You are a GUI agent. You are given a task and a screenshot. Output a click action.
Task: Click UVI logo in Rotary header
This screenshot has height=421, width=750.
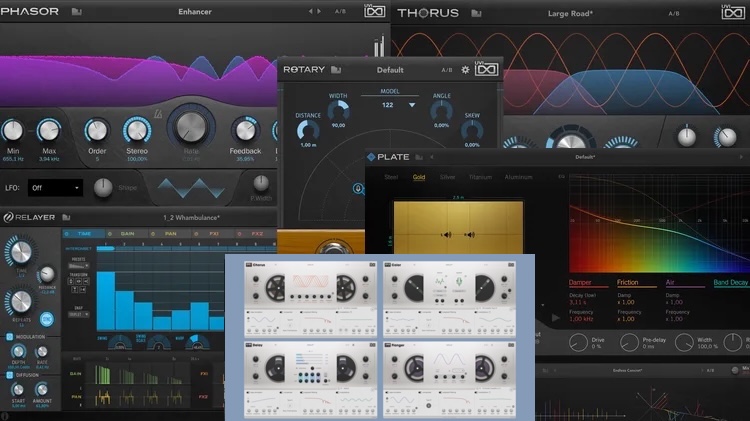tap(486, 69)
